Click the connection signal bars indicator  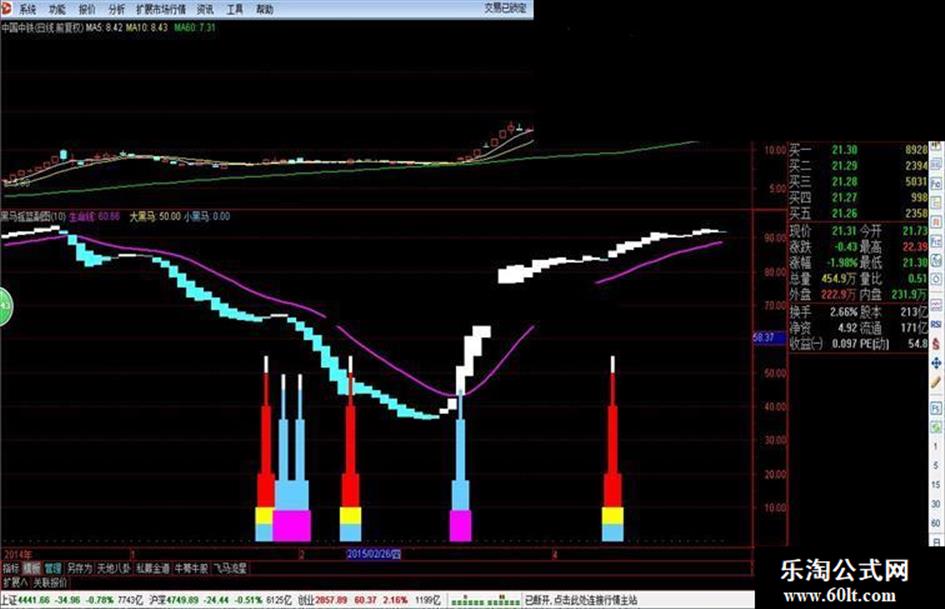pyautogui.click(x=486, y=601)
